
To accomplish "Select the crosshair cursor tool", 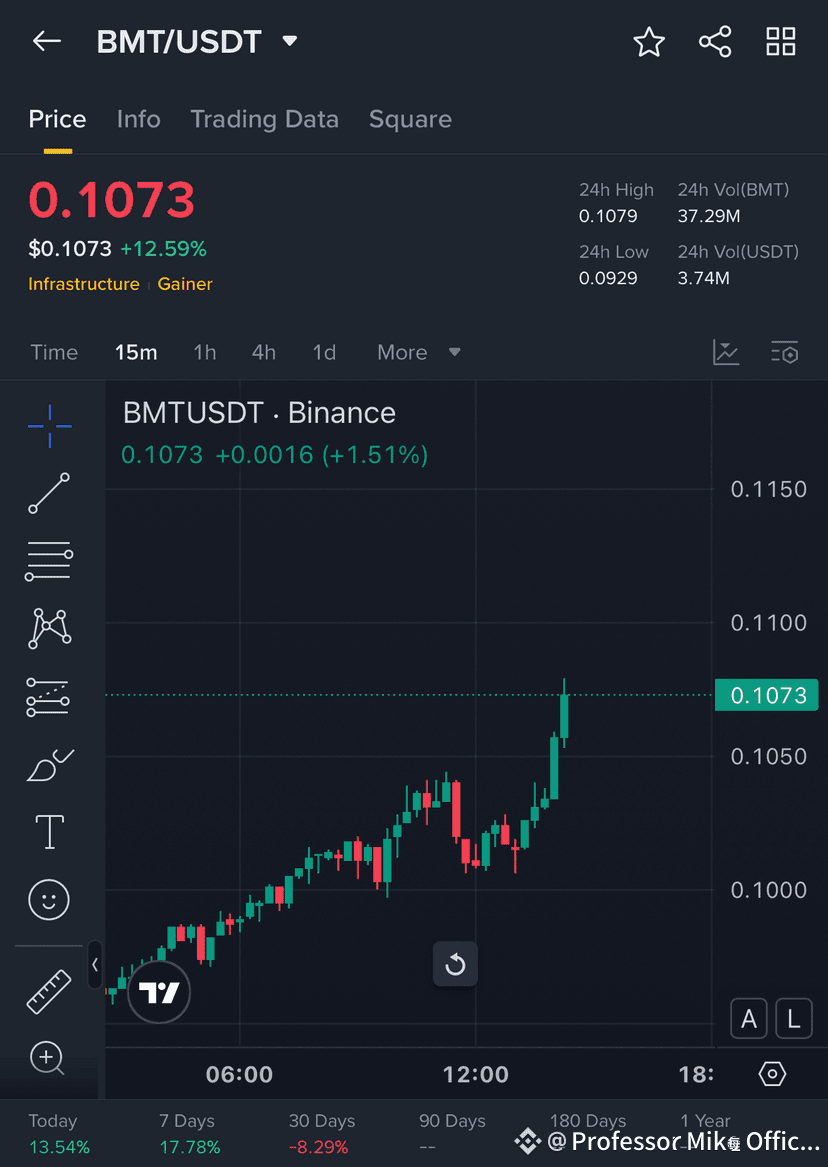I will 48,425.
